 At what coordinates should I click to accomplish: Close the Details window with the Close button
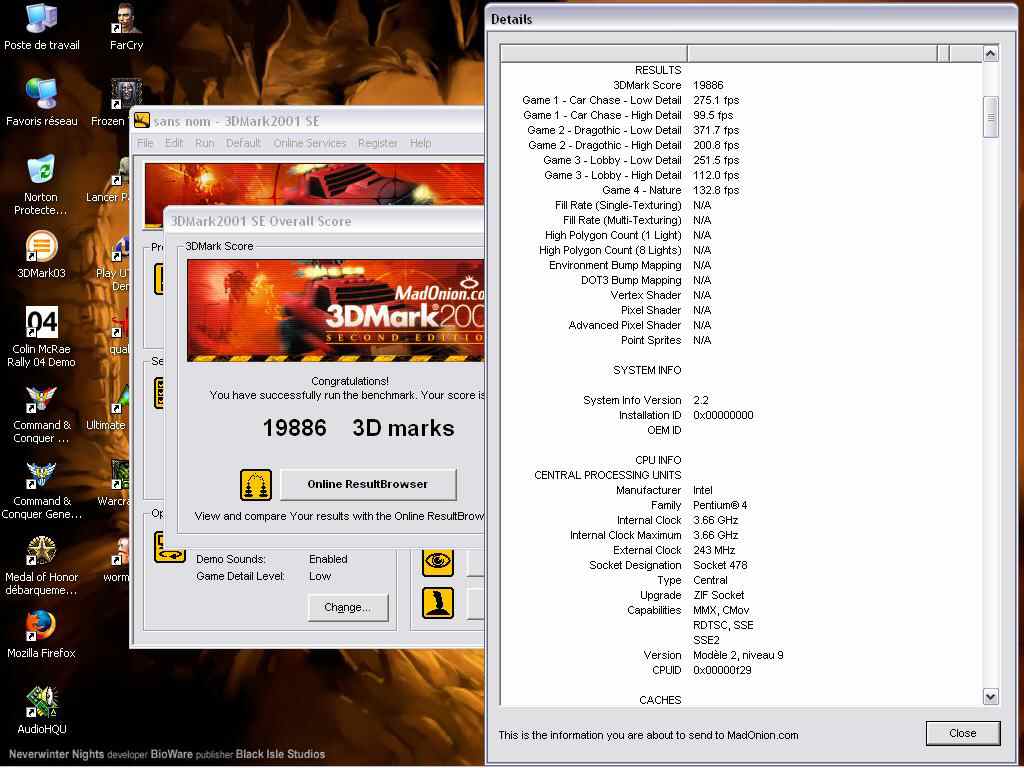tap(963, 733)
